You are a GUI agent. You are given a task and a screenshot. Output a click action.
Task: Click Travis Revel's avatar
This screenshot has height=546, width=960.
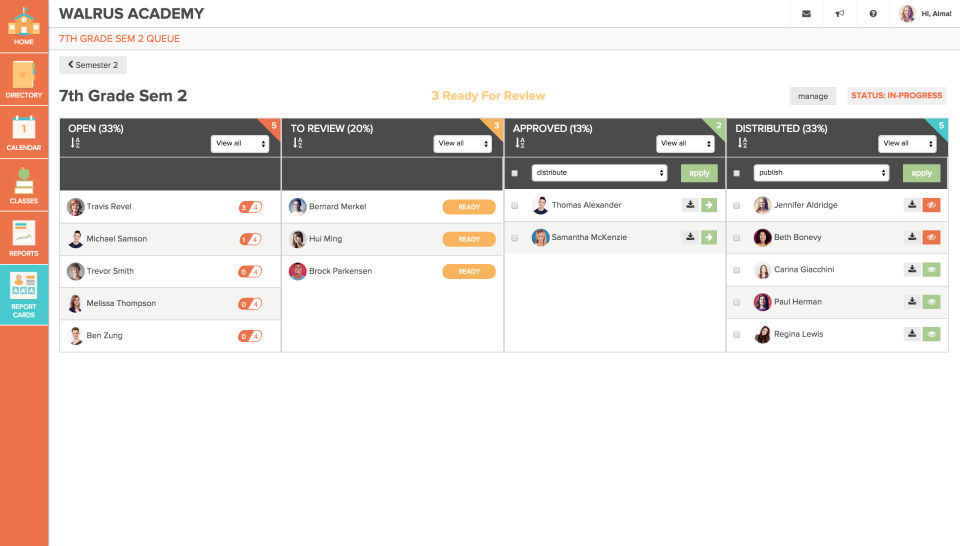pyautogui.click(x=75, y=207)
